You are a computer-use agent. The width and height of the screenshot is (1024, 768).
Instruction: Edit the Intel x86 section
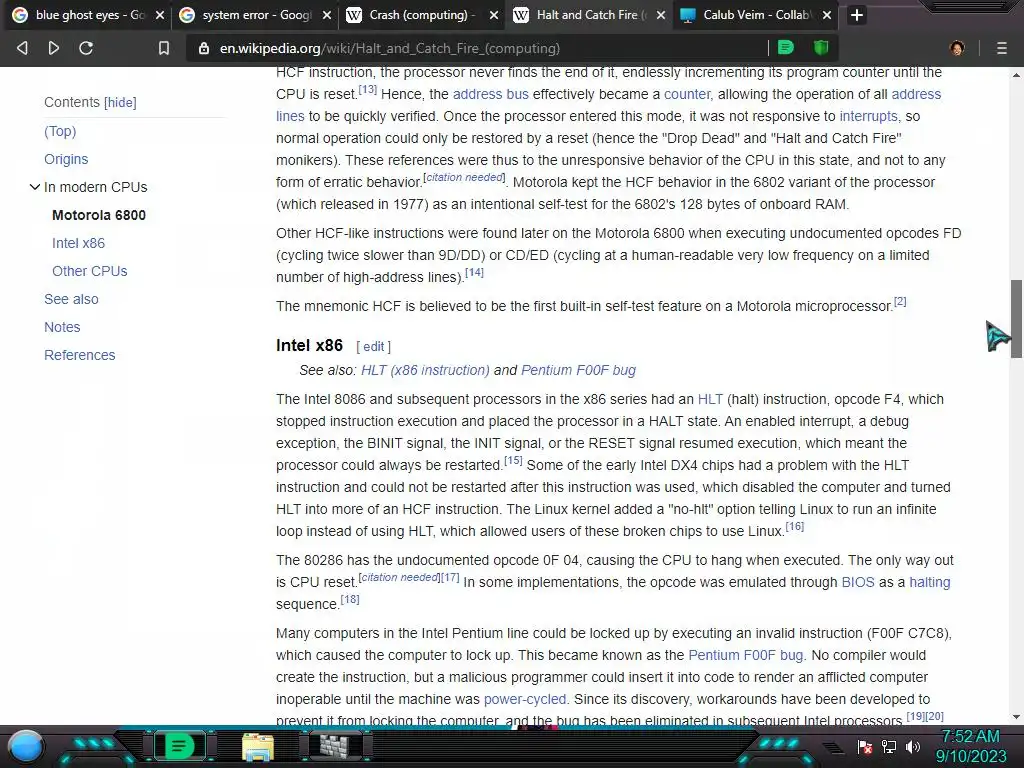point(374,347)
